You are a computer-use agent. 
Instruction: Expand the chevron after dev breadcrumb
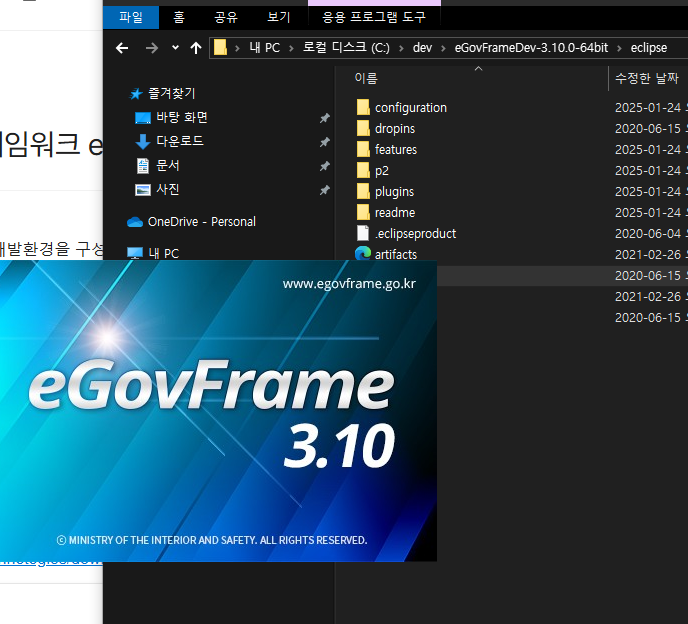click(443, 48)
